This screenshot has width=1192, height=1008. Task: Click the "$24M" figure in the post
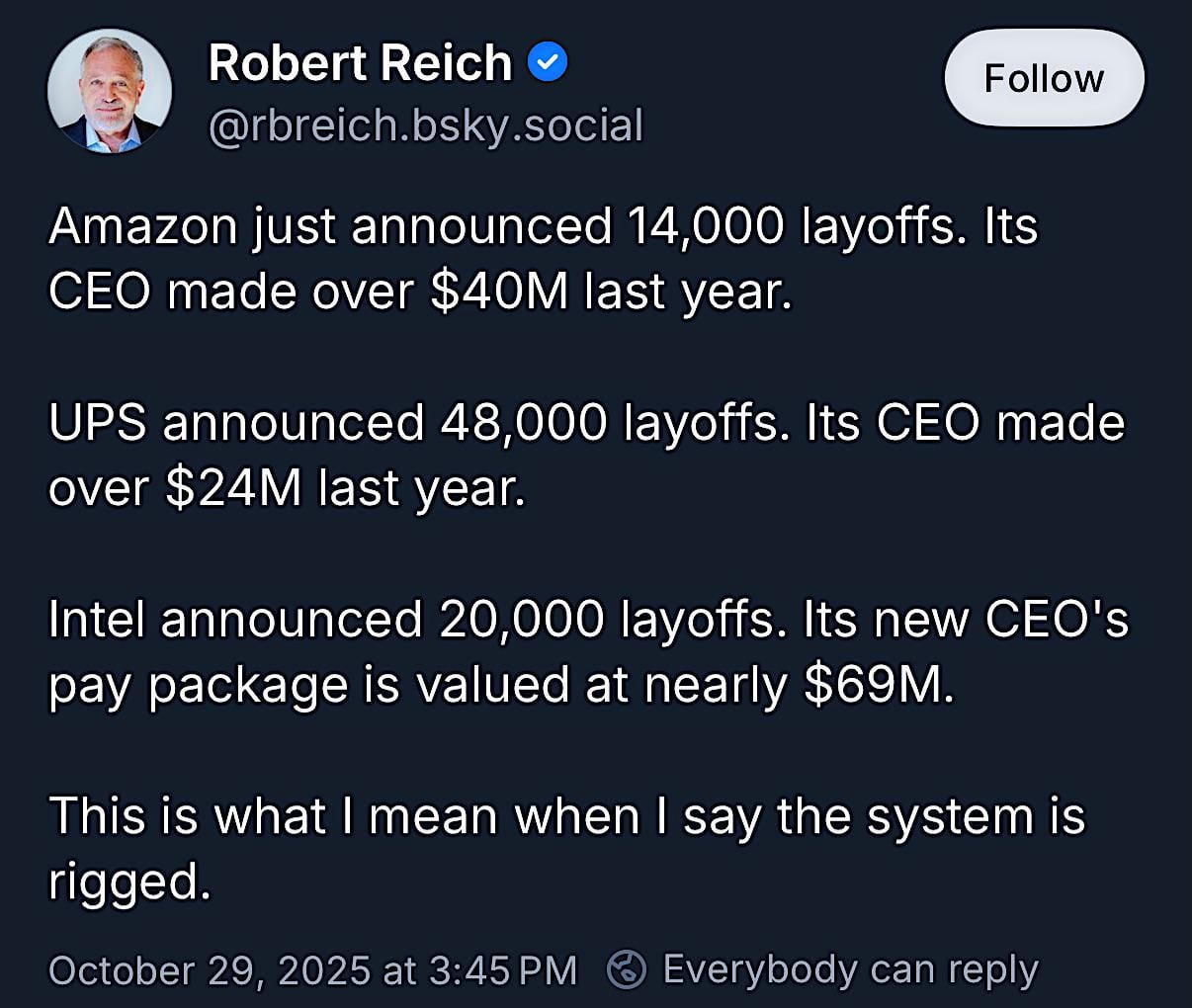point(233,488)
